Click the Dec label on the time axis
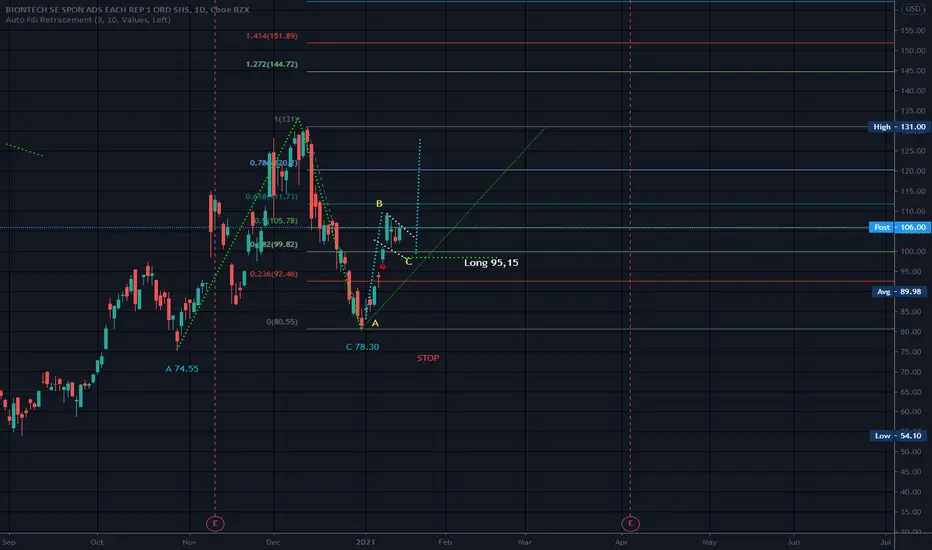This screenshot has height=550, width=932. 273,542
